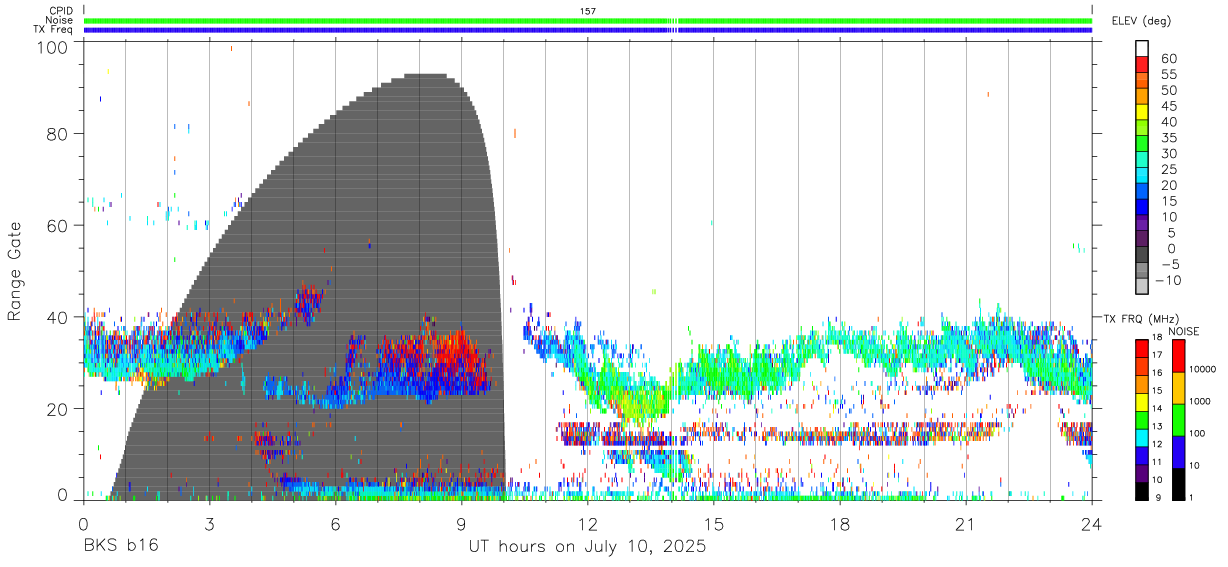Click the 'Range Gate' y-axis title

[15, 271]
